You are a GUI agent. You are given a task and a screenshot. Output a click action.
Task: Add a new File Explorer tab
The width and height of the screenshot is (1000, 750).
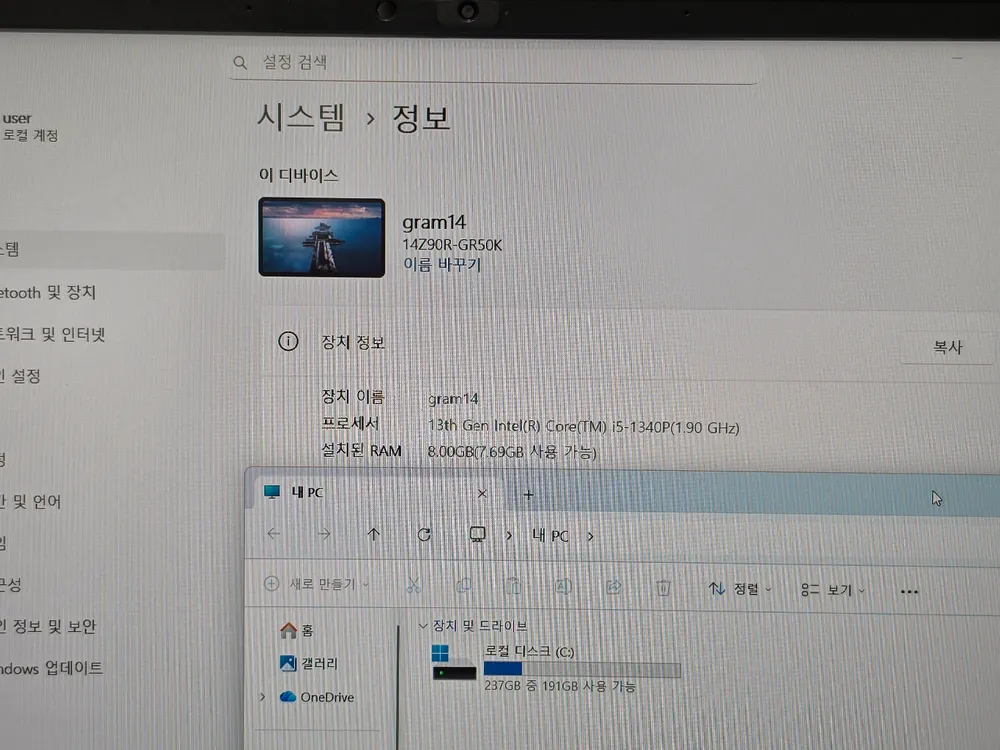click(x=528, y=495)
